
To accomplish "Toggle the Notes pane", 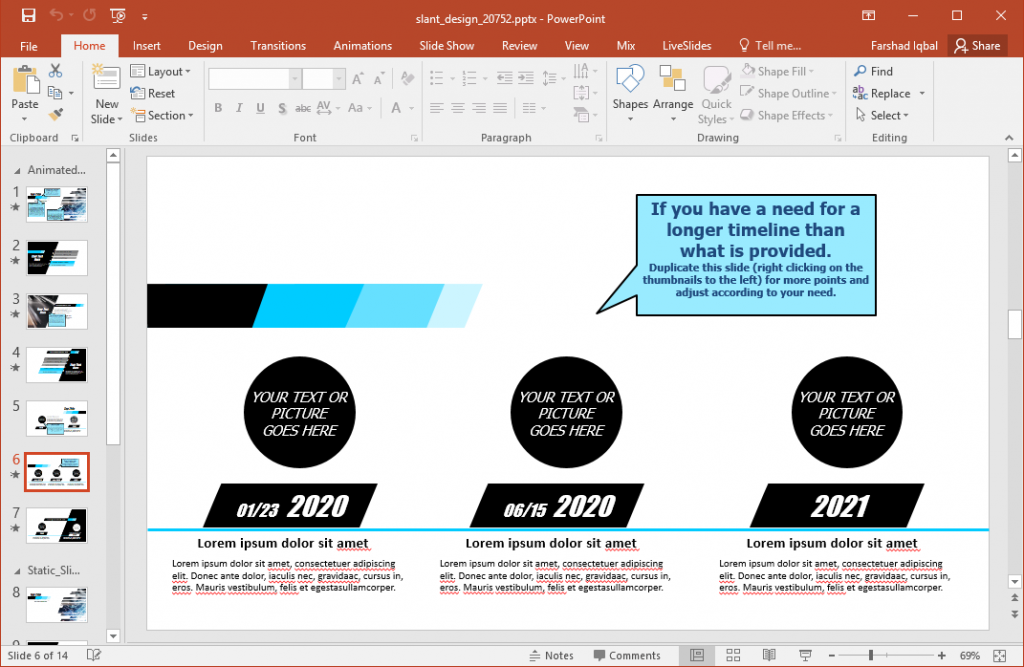I will click(551, 655).
